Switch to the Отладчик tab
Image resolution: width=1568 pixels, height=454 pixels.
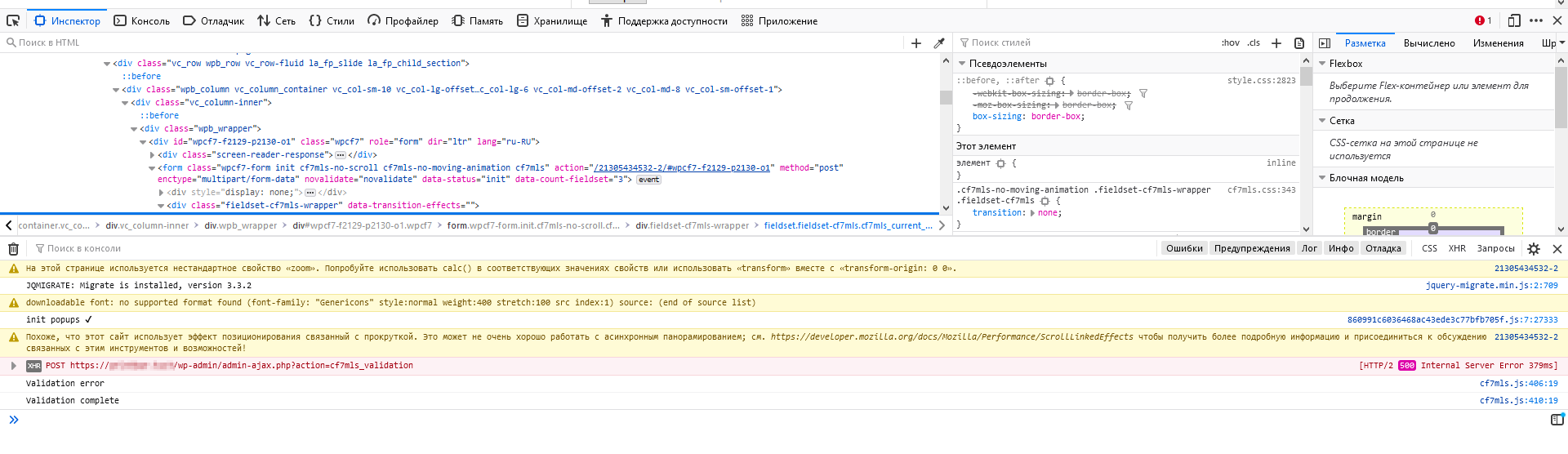pos(213,21)
